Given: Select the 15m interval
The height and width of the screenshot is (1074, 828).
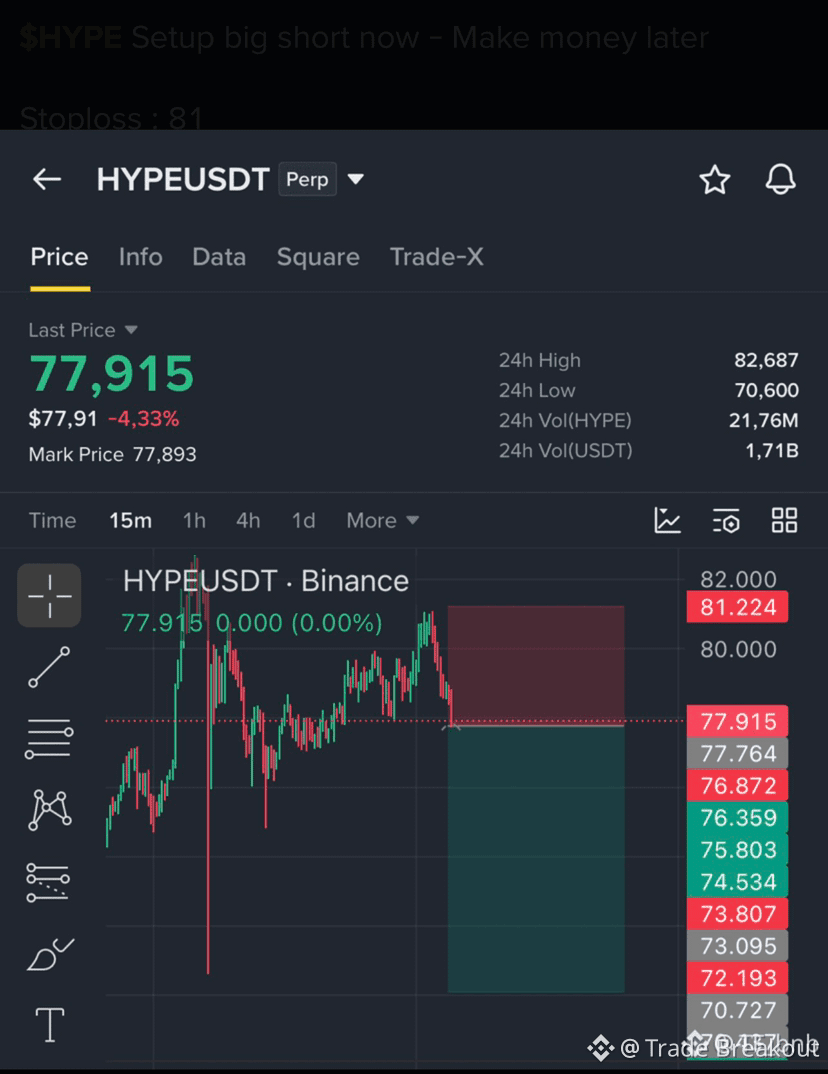Looking at the screenshot, I should (131, 521).
